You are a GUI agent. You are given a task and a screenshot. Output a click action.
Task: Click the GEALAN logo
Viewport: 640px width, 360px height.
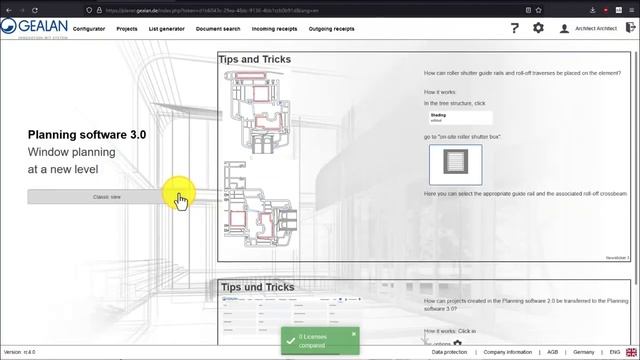(34, 27)
